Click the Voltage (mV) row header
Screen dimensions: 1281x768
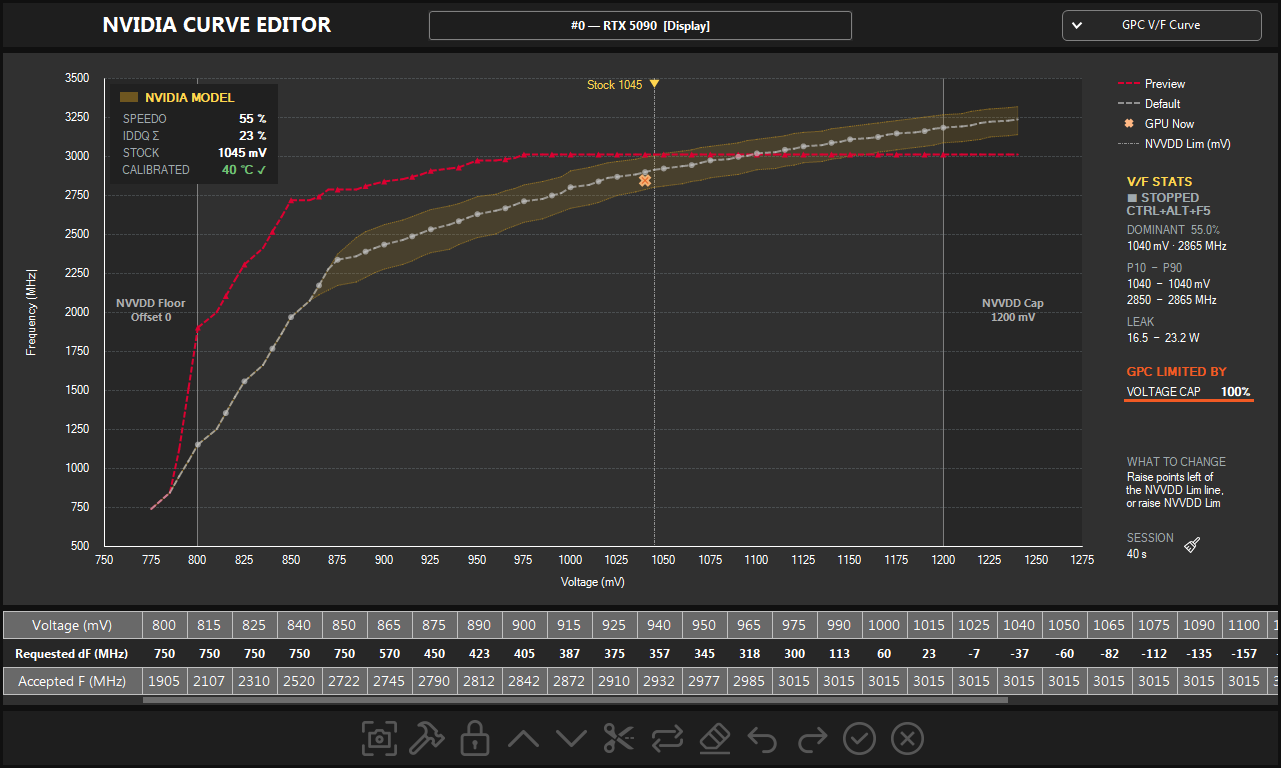tap(73, 625)
